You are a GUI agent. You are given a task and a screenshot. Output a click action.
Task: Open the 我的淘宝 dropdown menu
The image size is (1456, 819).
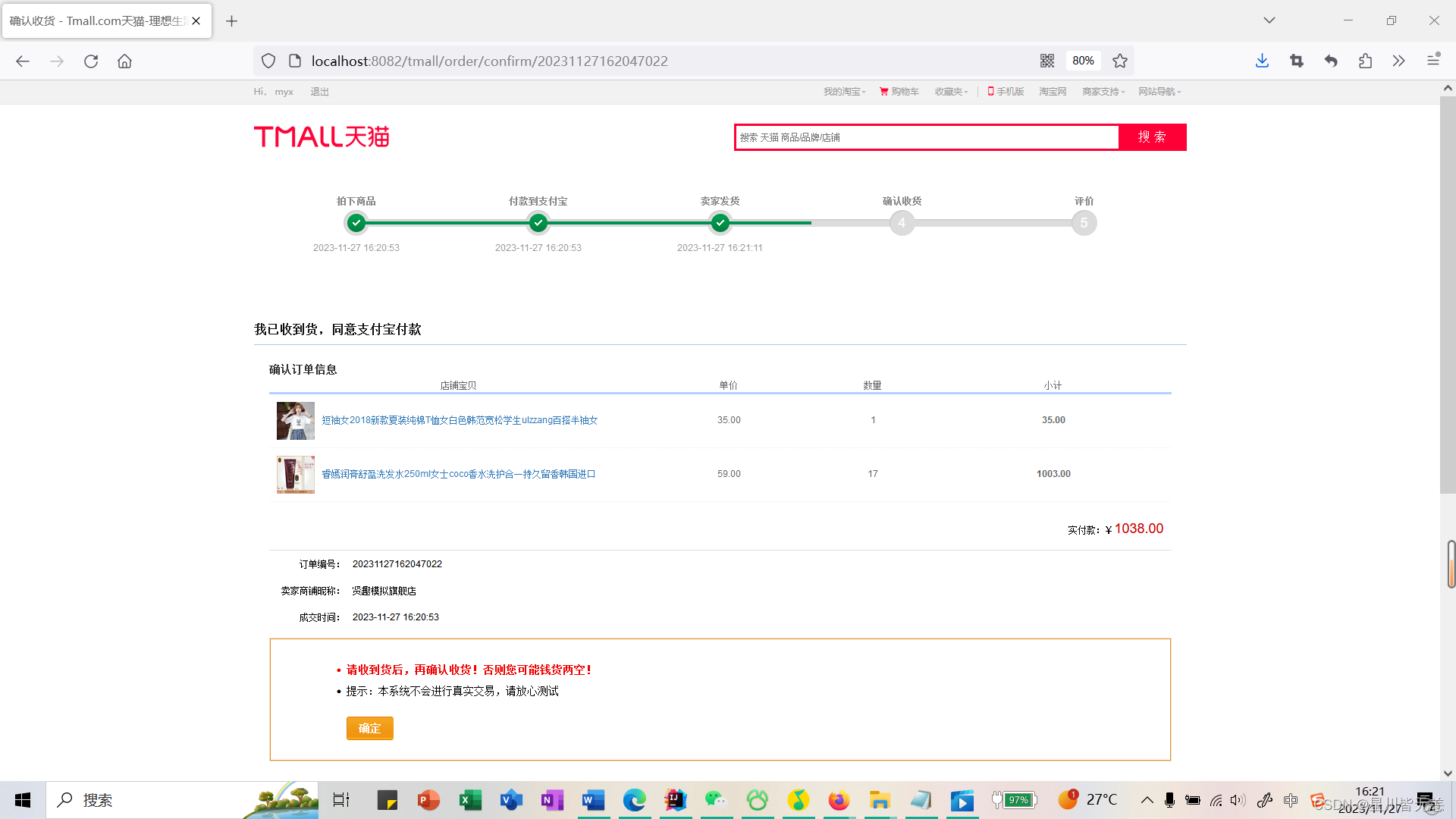[844, 92]
